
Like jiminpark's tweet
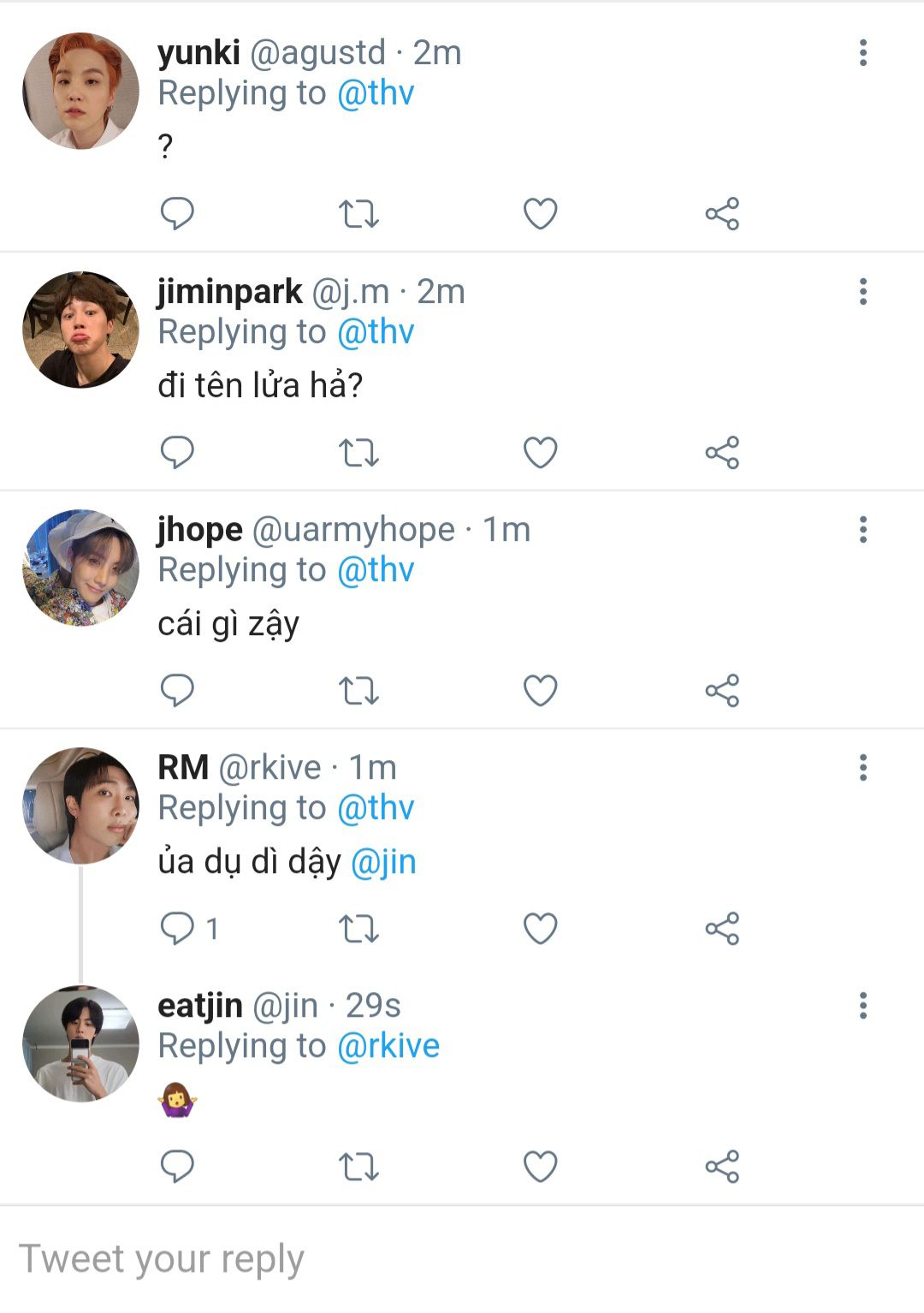click(540, 452)
